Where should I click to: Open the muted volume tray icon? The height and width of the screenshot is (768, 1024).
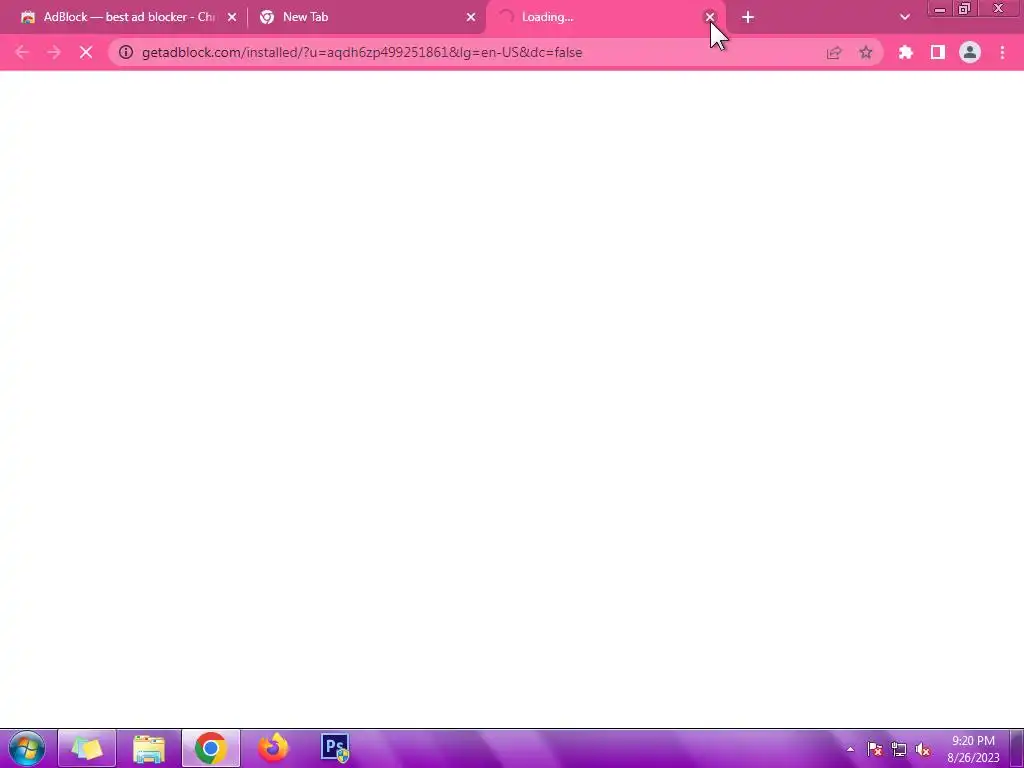point(923,749)
